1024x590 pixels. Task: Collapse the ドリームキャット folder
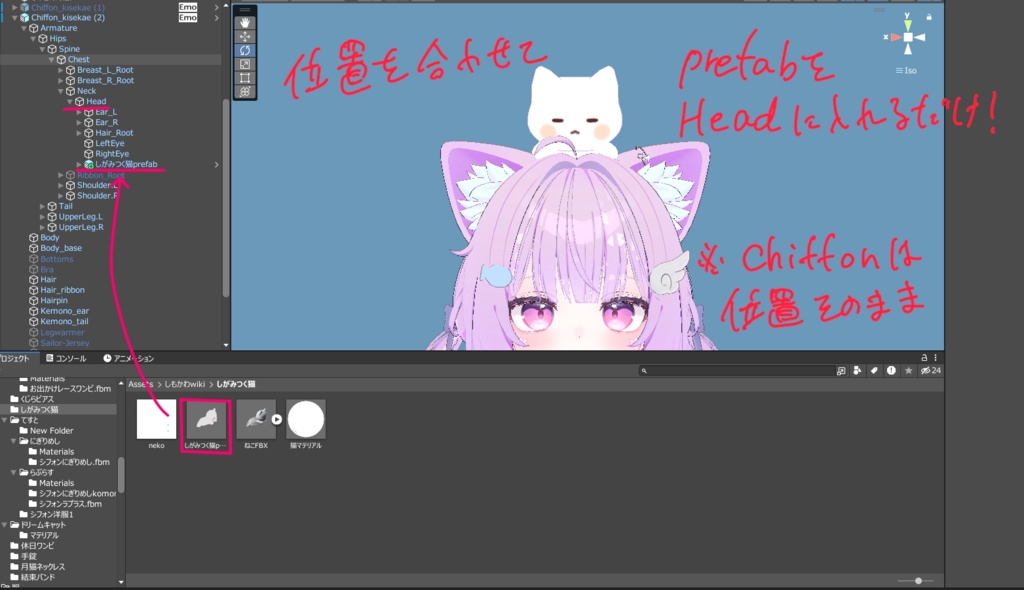5,525
